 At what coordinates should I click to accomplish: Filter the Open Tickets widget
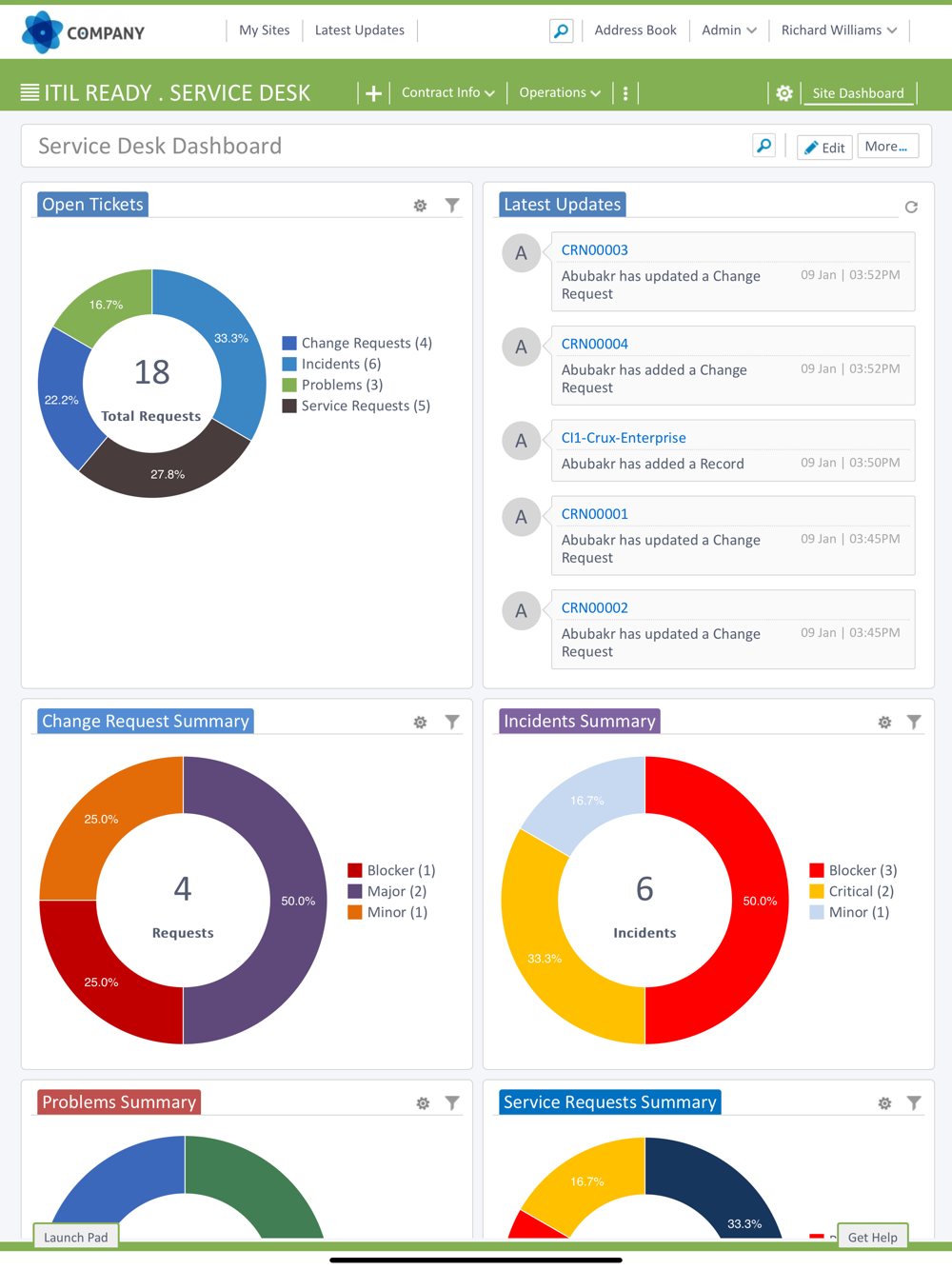coord(452,205)
